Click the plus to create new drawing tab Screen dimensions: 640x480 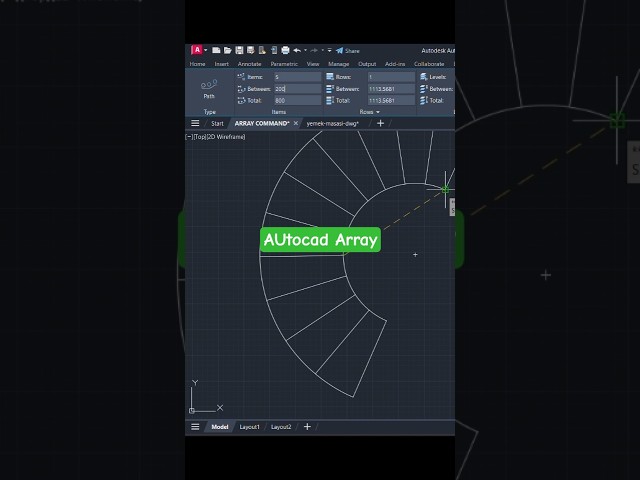point(380,123)
